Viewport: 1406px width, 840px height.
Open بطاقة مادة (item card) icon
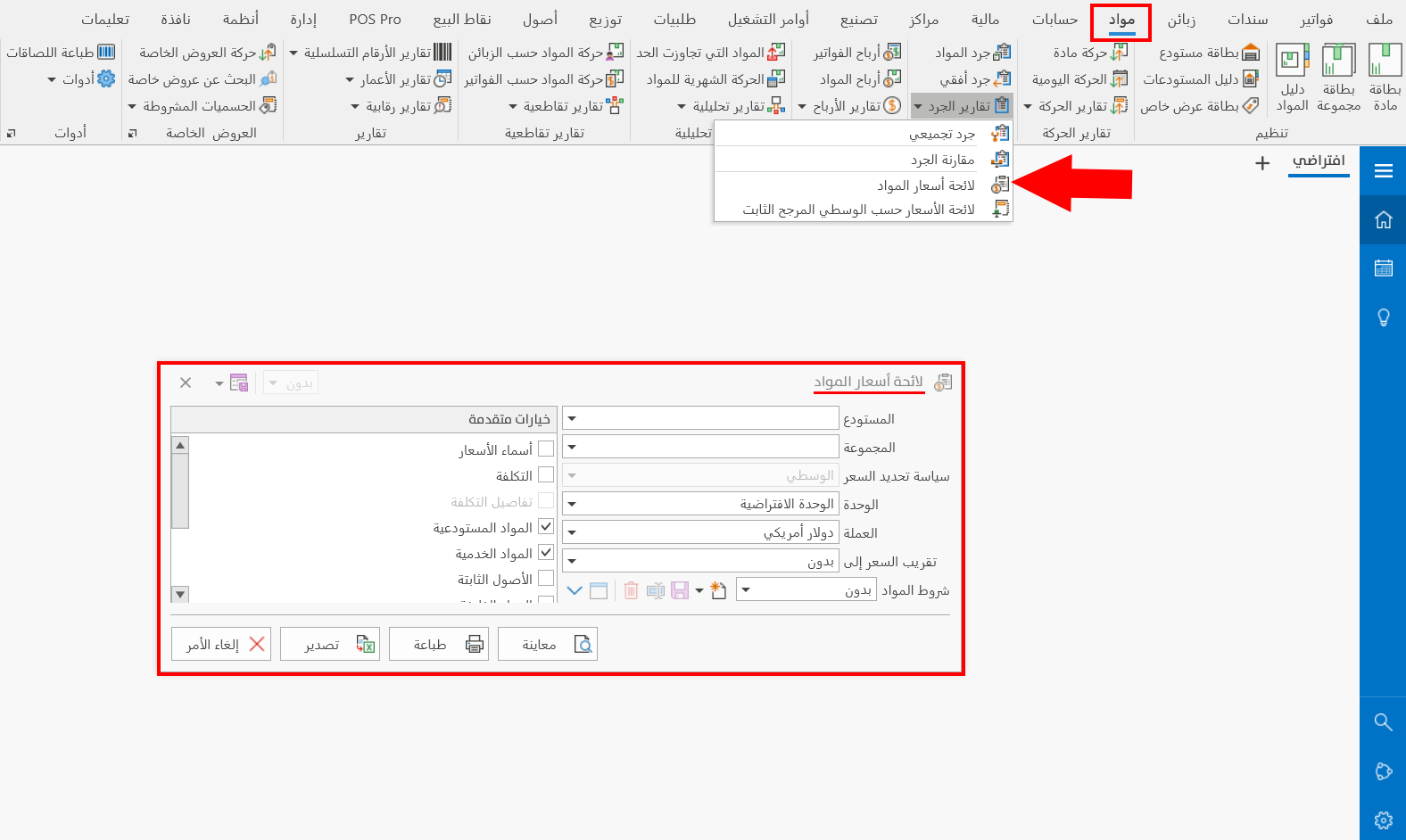[1385, 78]
